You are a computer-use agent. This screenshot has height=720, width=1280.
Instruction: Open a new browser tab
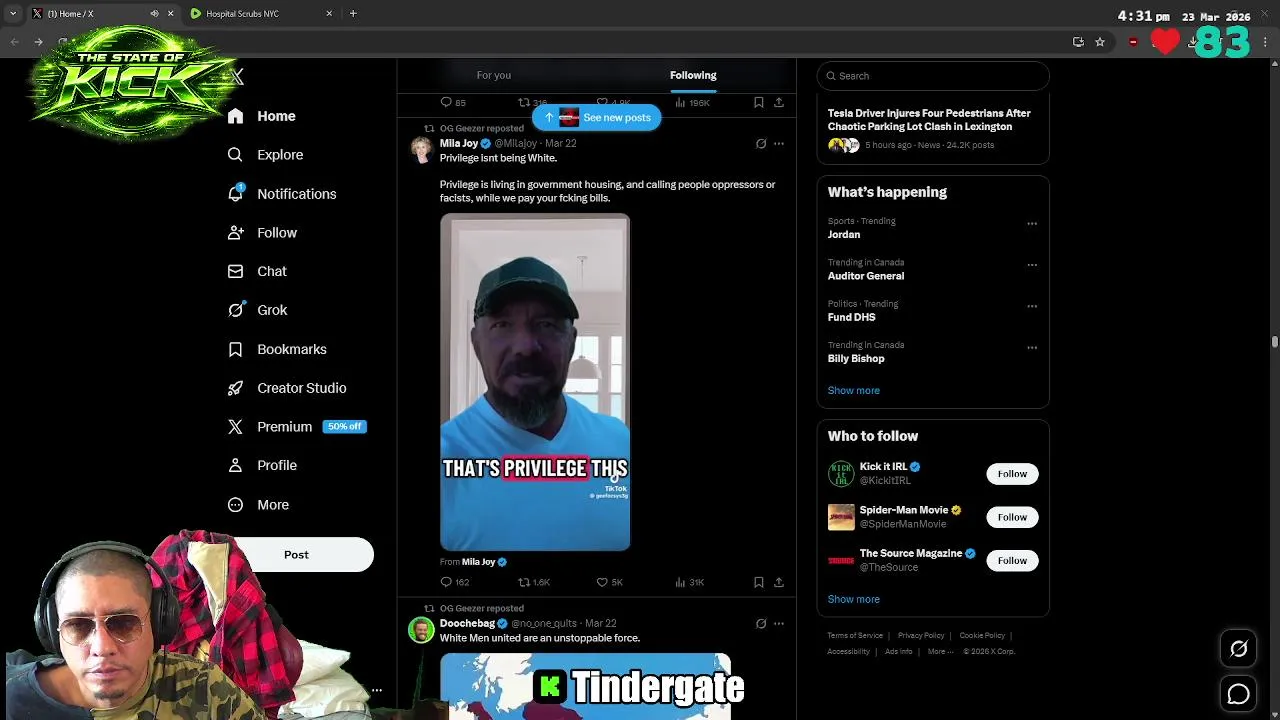tap(353, 14)
